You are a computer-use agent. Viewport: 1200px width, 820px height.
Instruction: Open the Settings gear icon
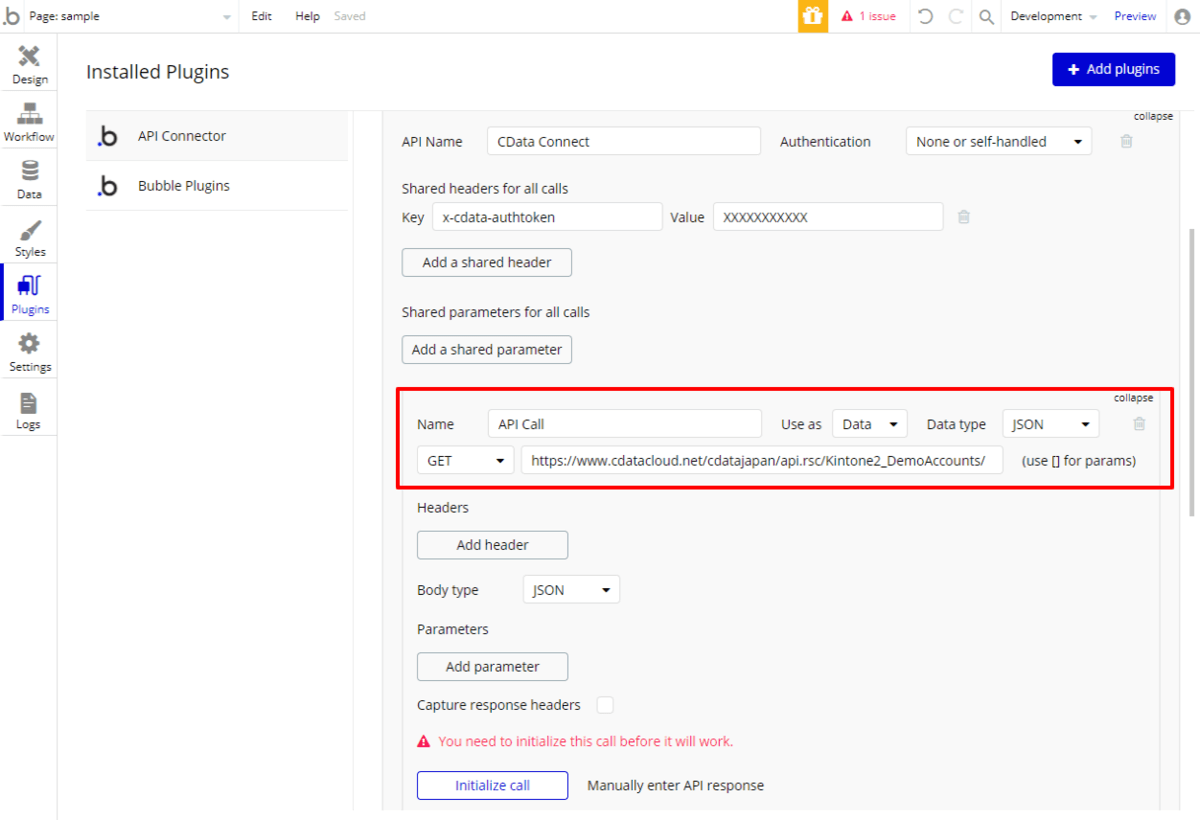point(29,345)
